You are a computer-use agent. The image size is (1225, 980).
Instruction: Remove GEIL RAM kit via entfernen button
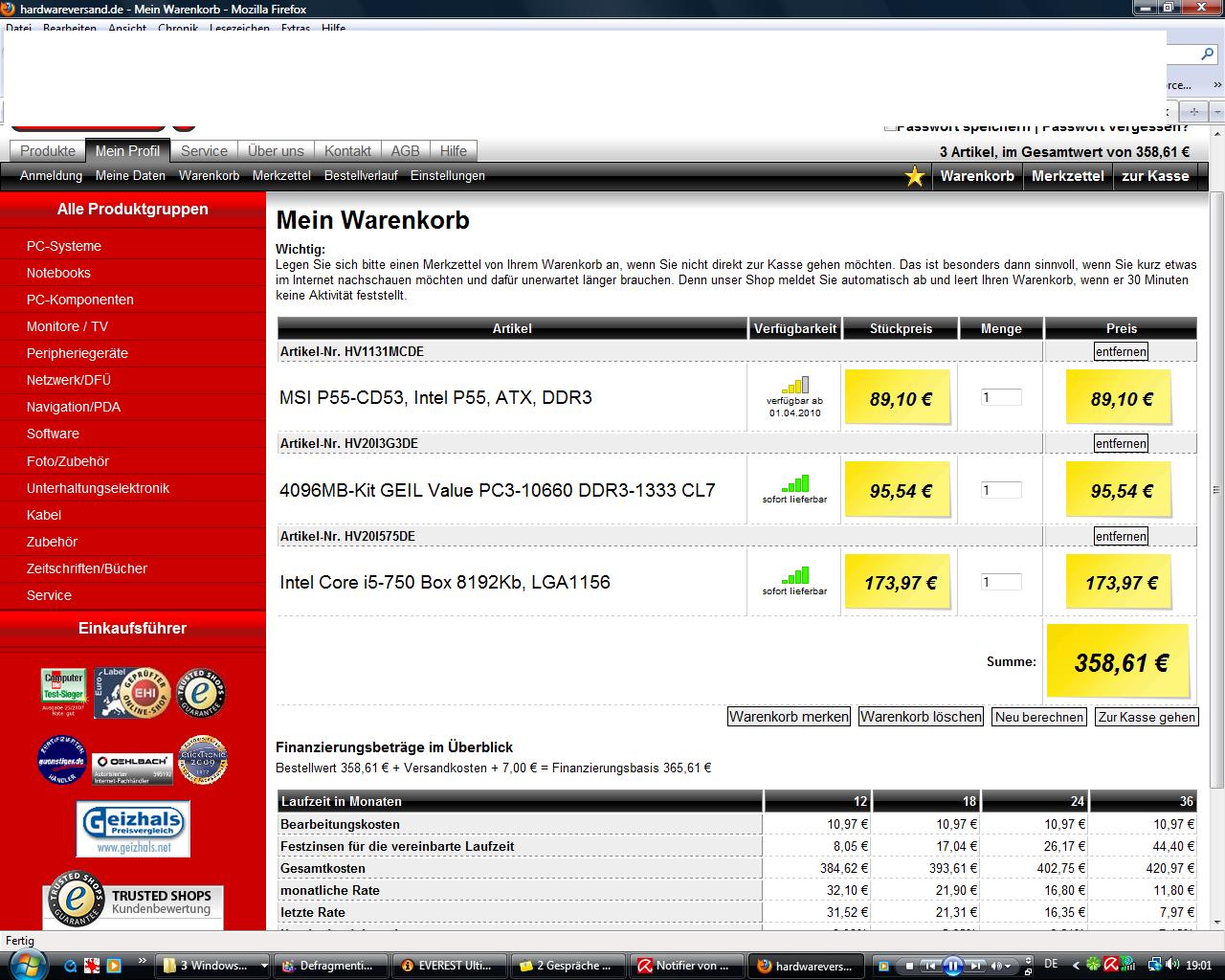(1121, 443)
